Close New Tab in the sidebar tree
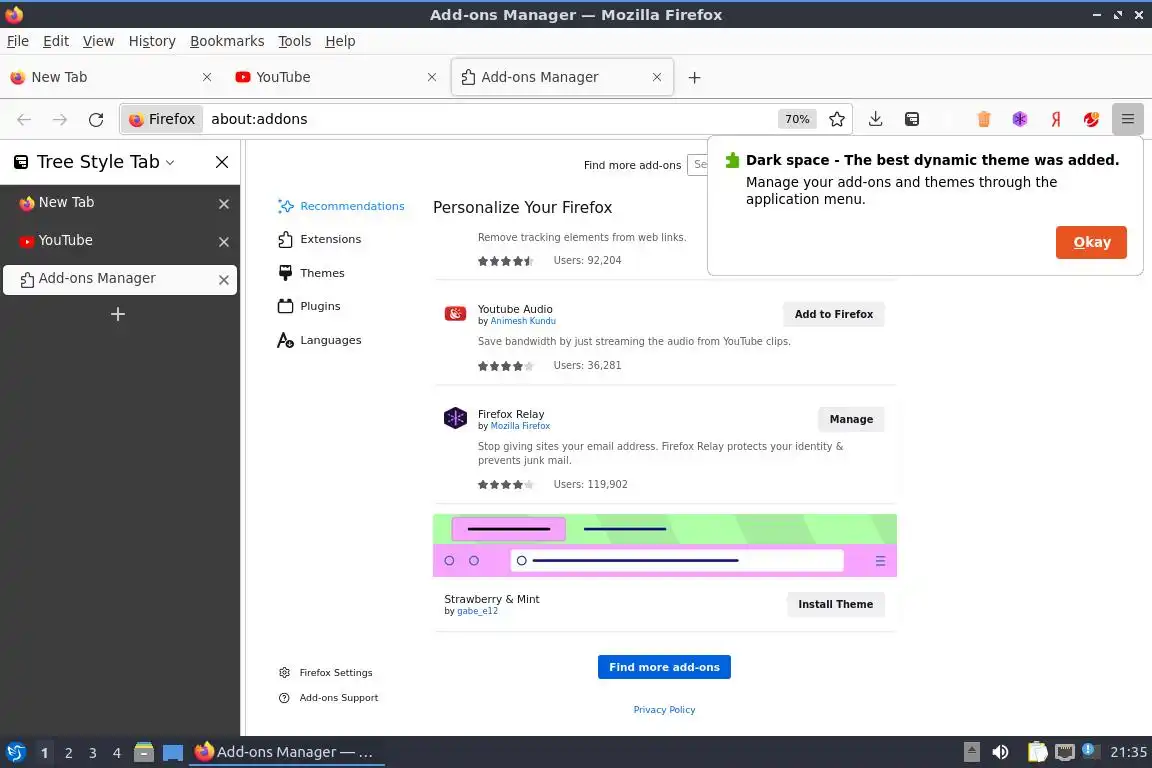Screen dimensions: 1152x768 coord(224,204)
